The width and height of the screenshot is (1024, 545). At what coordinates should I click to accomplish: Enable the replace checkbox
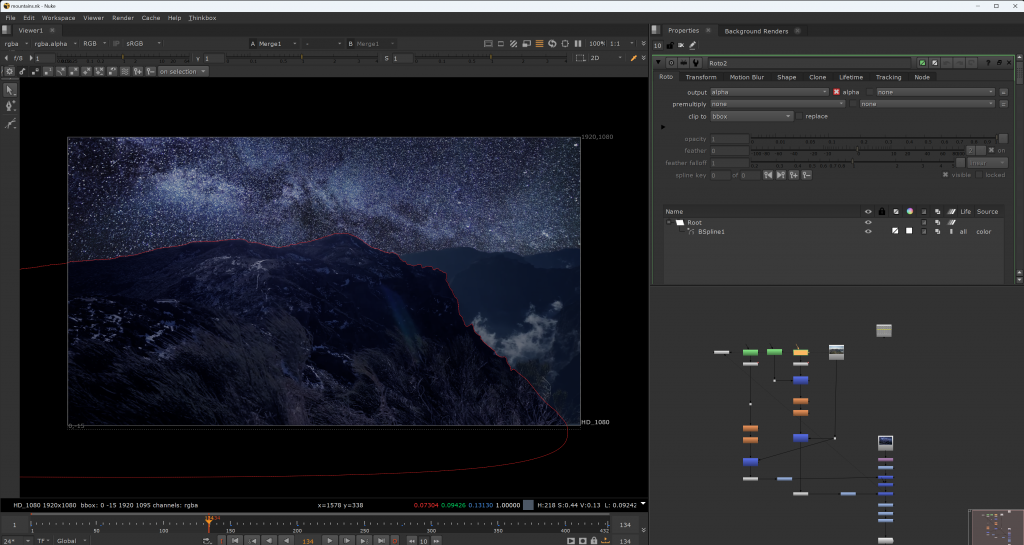[799, 116]
